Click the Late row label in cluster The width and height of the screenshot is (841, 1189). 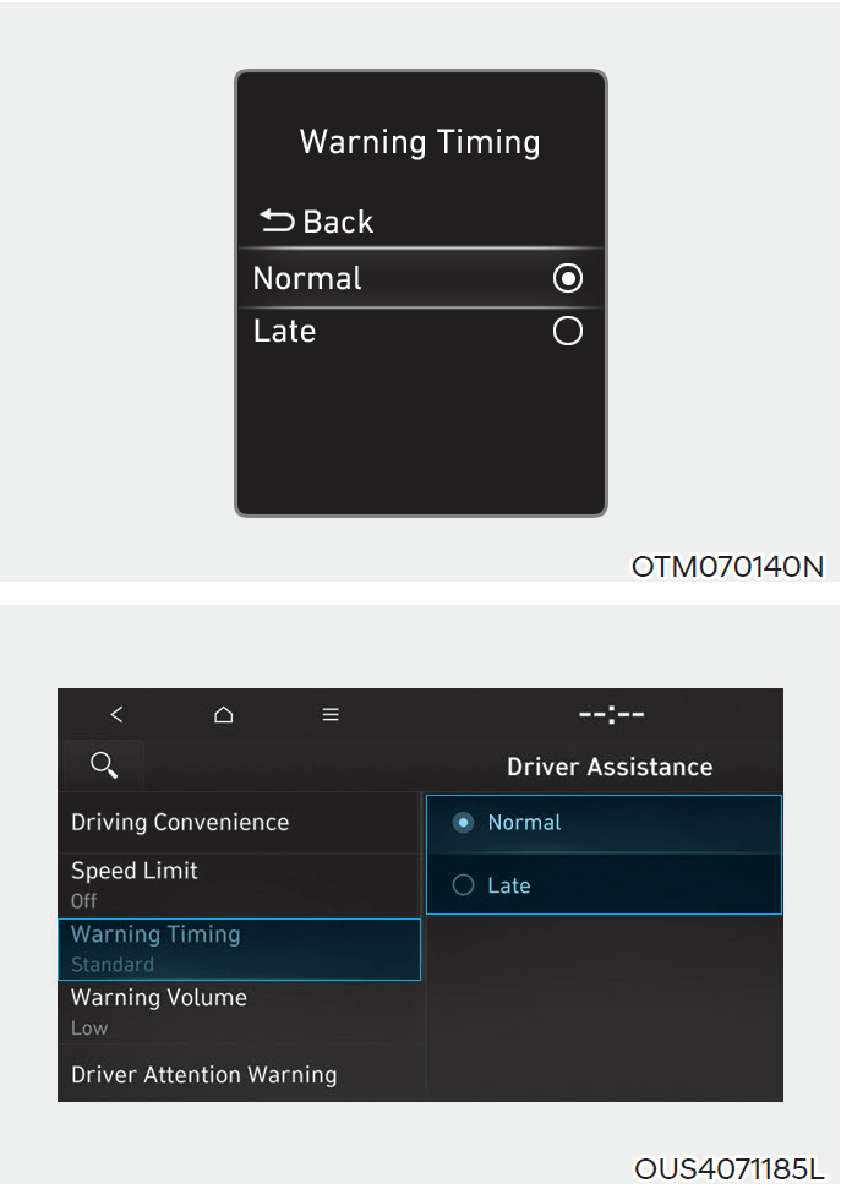284,331
